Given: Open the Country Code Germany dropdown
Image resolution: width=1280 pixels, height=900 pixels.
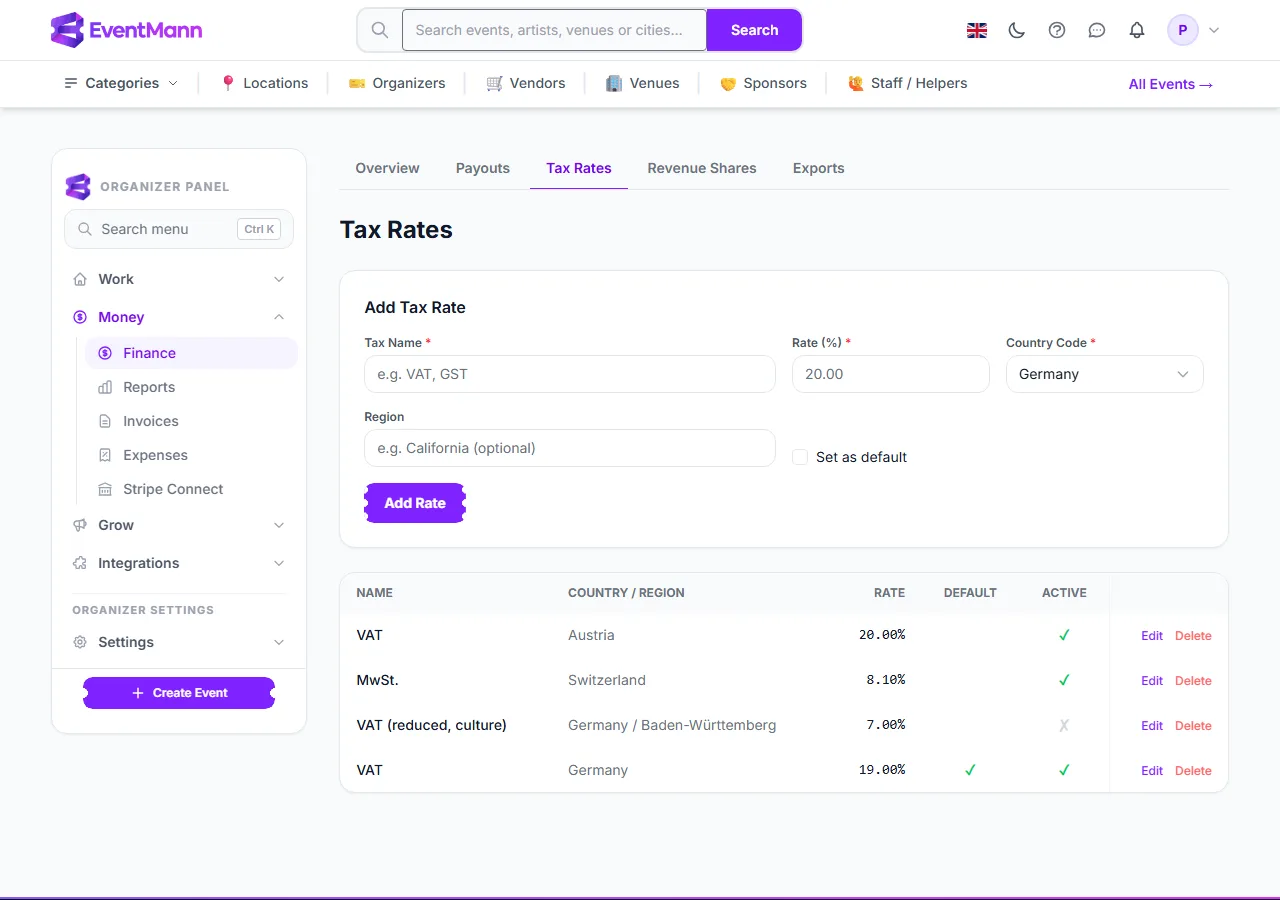Looking at the screenshot, I should coord(1105,374).
